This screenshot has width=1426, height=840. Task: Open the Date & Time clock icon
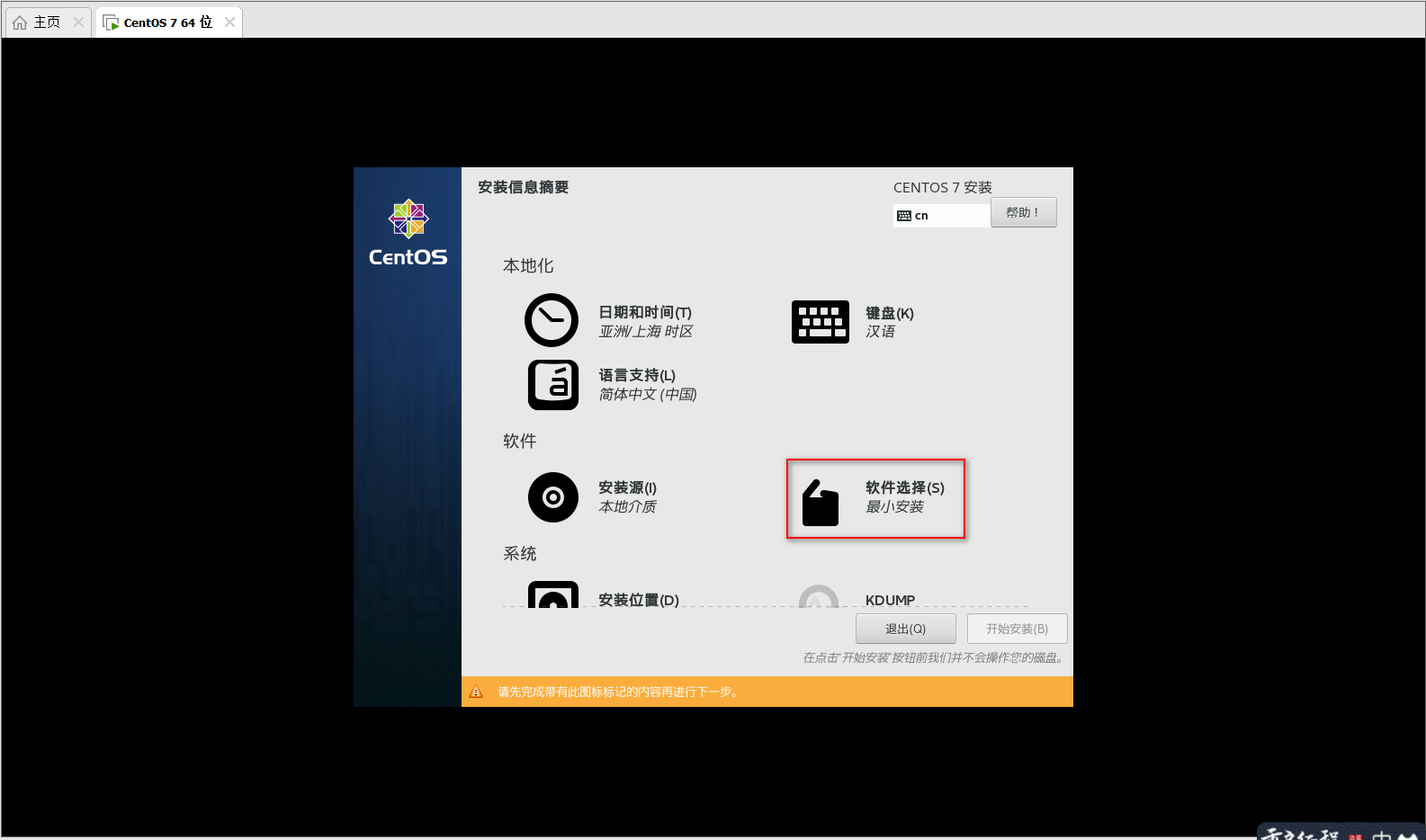552,320
